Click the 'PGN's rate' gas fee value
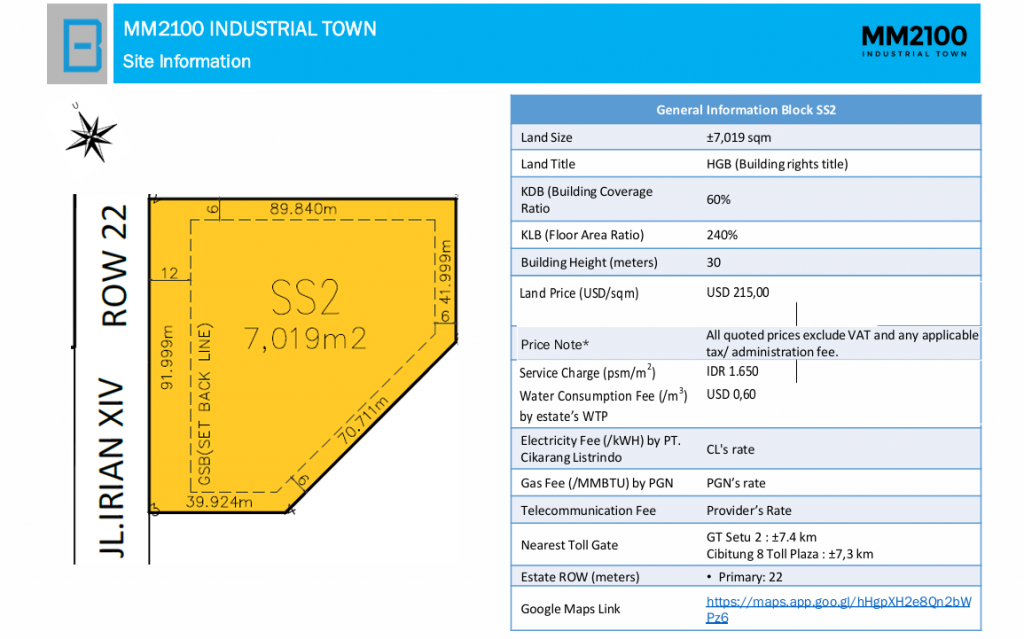 (735, 483)
